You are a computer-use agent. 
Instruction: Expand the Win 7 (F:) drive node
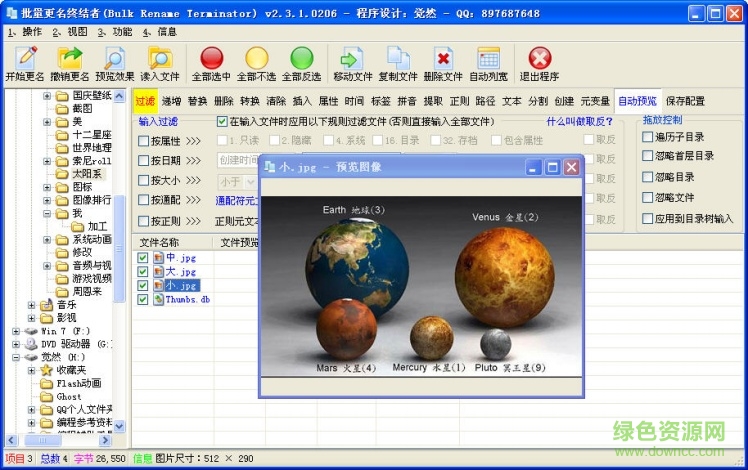tap(17, 331)
